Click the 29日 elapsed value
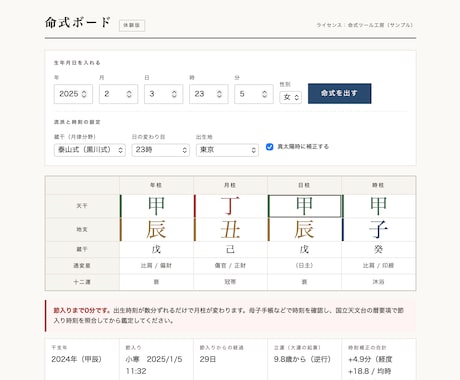 208,359
